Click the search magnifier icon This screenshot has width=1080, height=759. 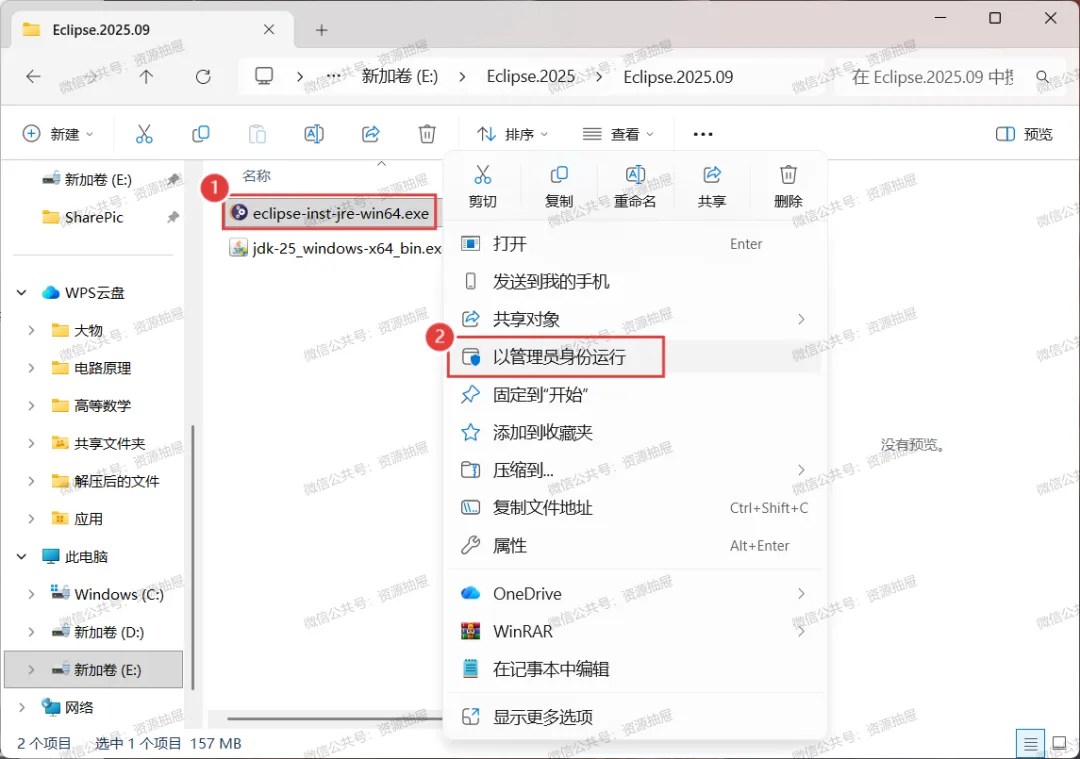tap(1042, 76)
